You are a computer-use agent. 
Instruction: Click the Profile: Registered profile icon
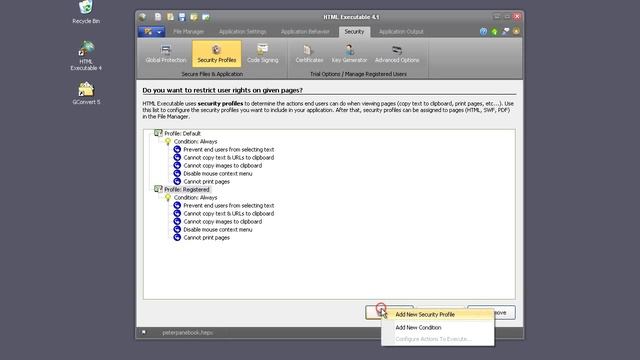click(x=158, y=189)
